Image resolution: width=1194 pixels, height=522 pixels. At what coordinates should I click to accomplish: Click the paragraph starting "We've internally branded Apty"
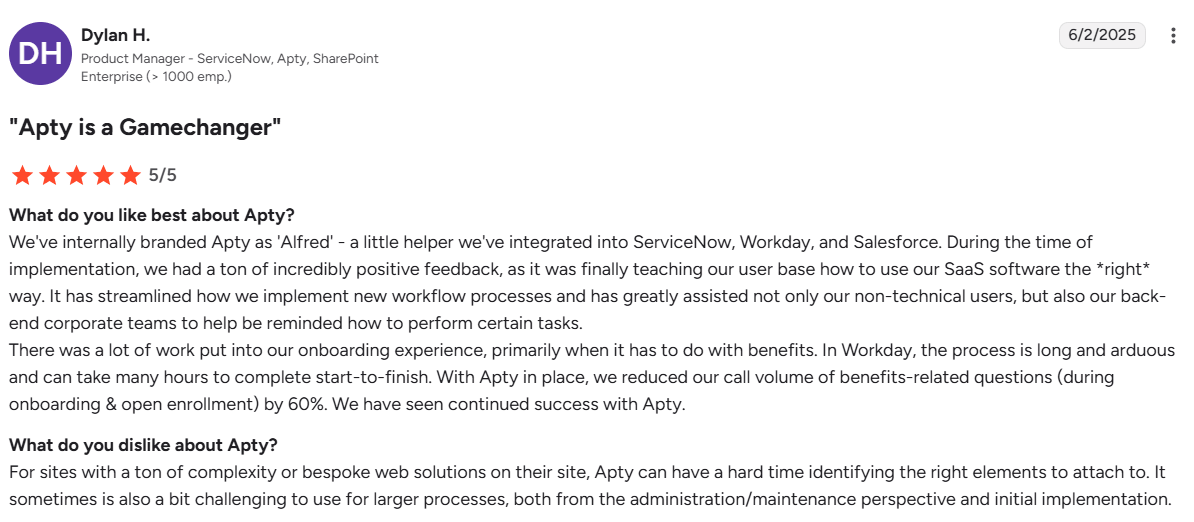(586, 282)
